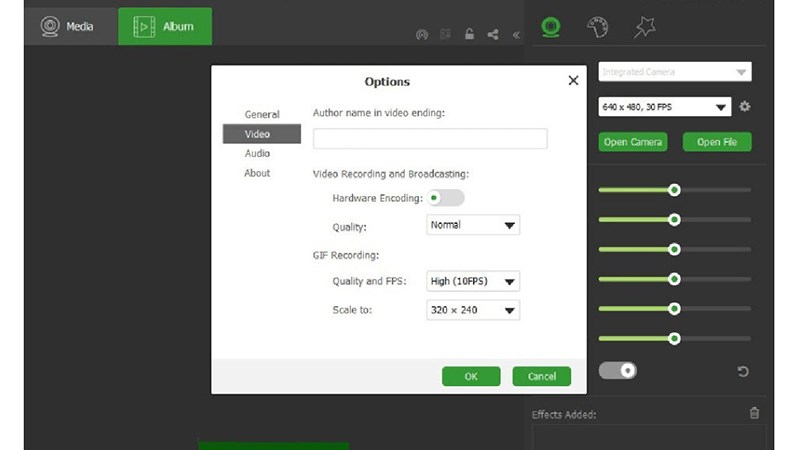Open the webcam source tab icon
This screenshot has height=450, width=800.
tap(550, 27)
